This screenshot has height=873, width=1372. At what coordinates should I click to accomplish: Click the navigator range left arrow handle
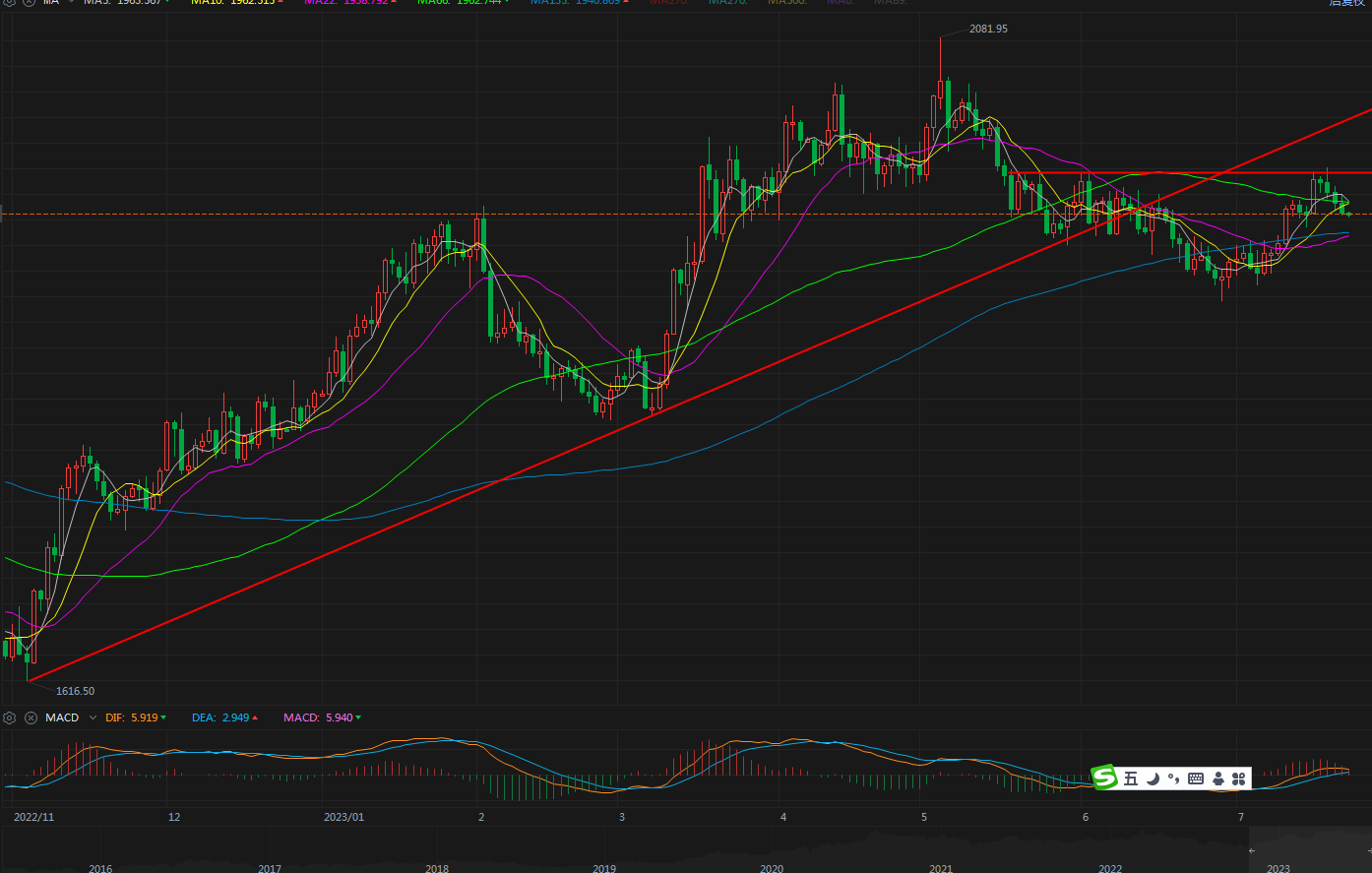pyautogui.click(x=1252, y=850)
